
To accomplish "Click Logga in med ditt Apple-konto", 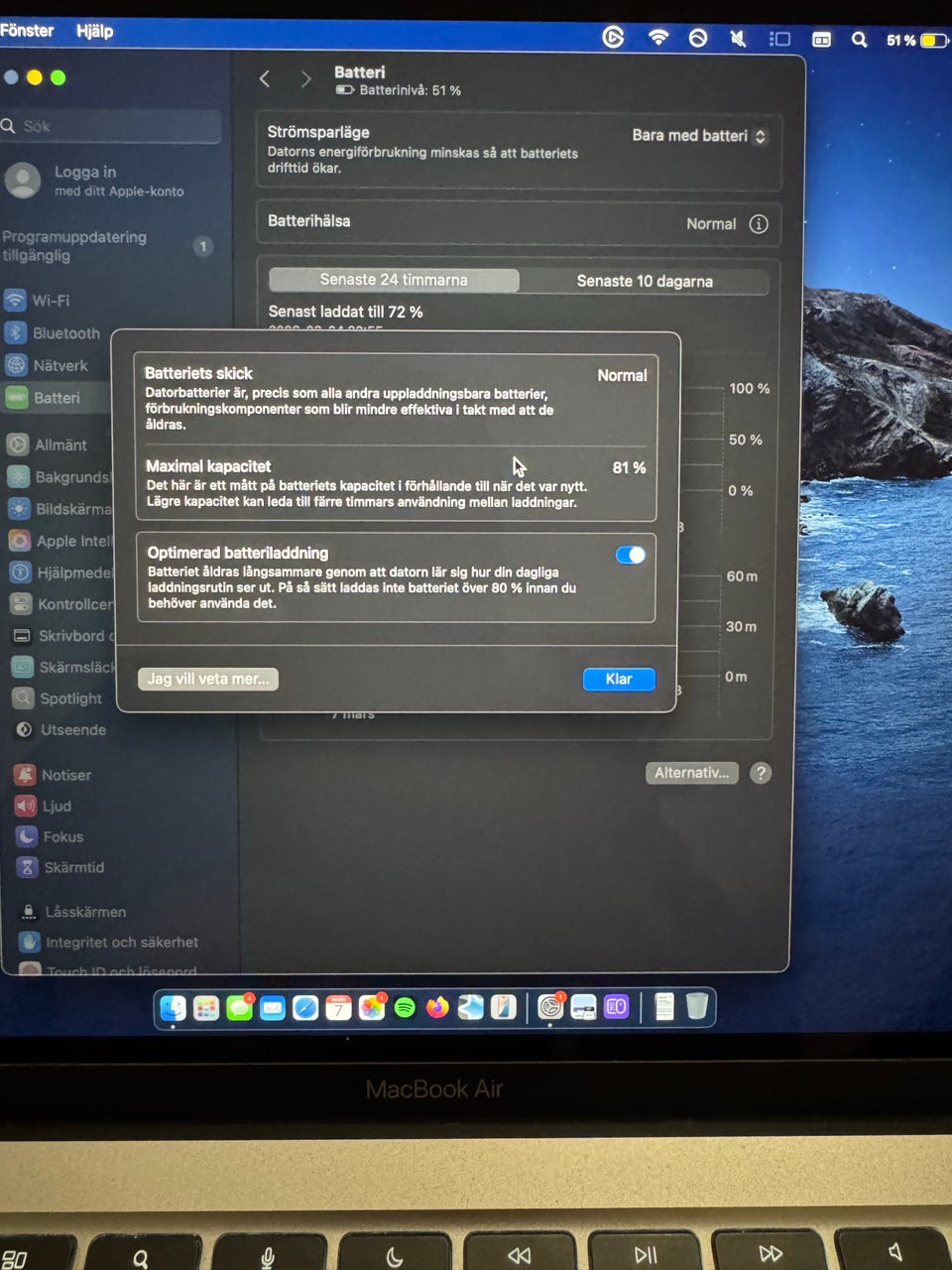I will tap(99, 181).
